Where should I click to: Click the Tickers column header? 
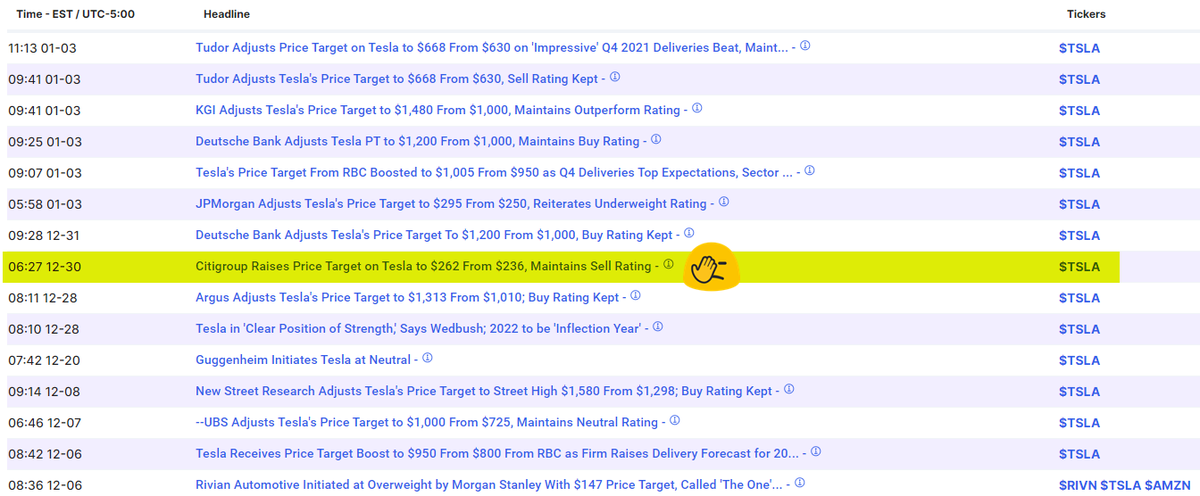point(1086,15)
